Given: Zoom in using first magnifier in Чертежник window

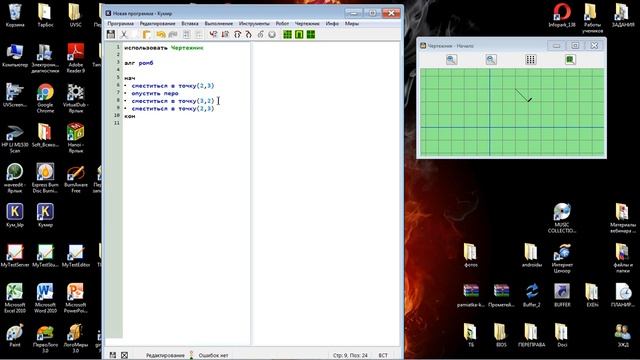Looking at the screenshot, I should tap(451, 60).
